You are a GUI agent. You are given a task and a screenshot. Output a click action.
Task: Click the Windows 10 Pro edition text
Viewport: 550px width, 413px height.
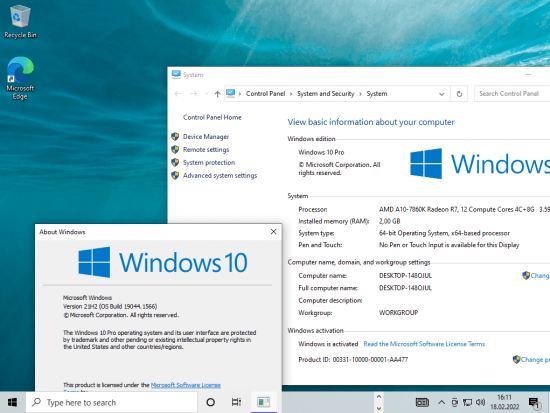click(x=321, y=152)
